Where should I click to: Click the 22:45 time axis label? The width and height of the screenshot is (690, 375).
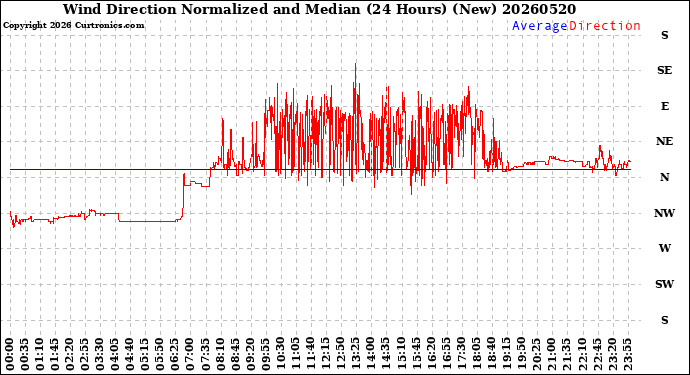598,354
